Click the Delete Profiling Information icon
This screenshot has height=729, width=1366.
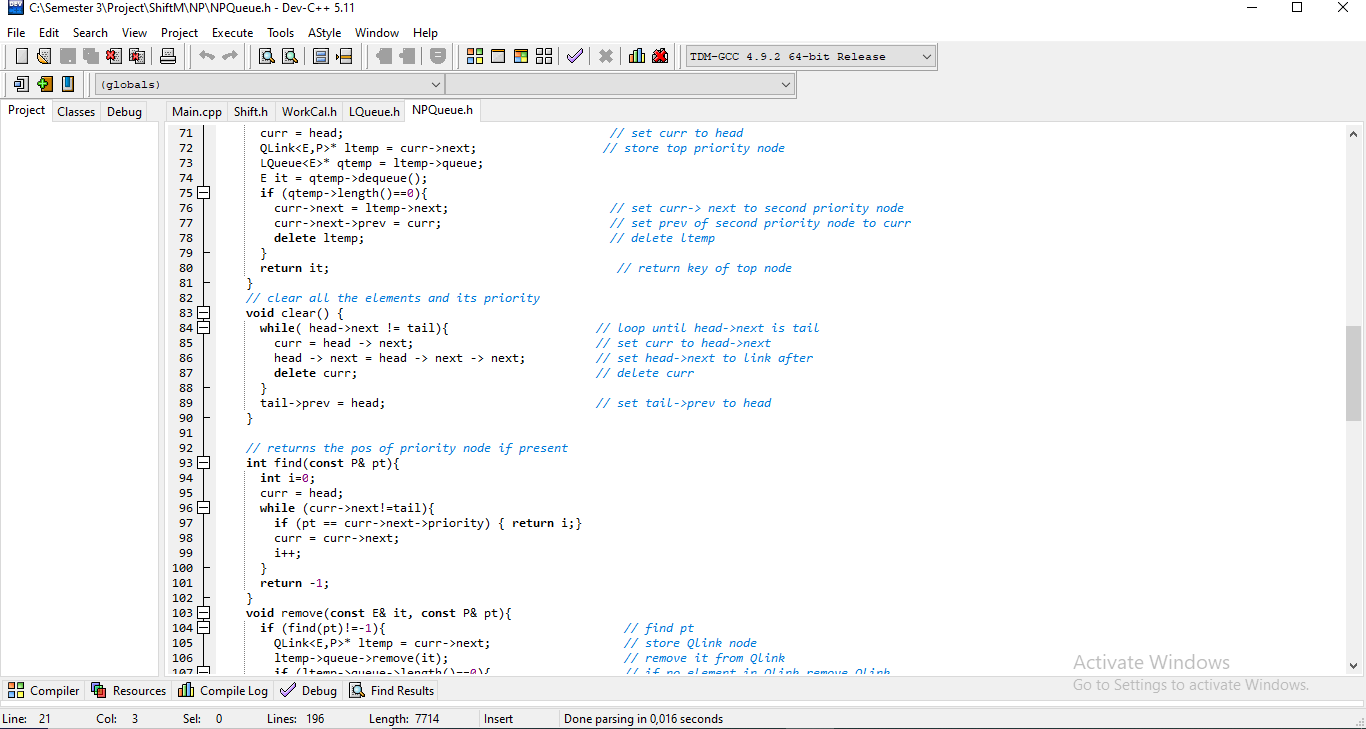coord(660,56)
